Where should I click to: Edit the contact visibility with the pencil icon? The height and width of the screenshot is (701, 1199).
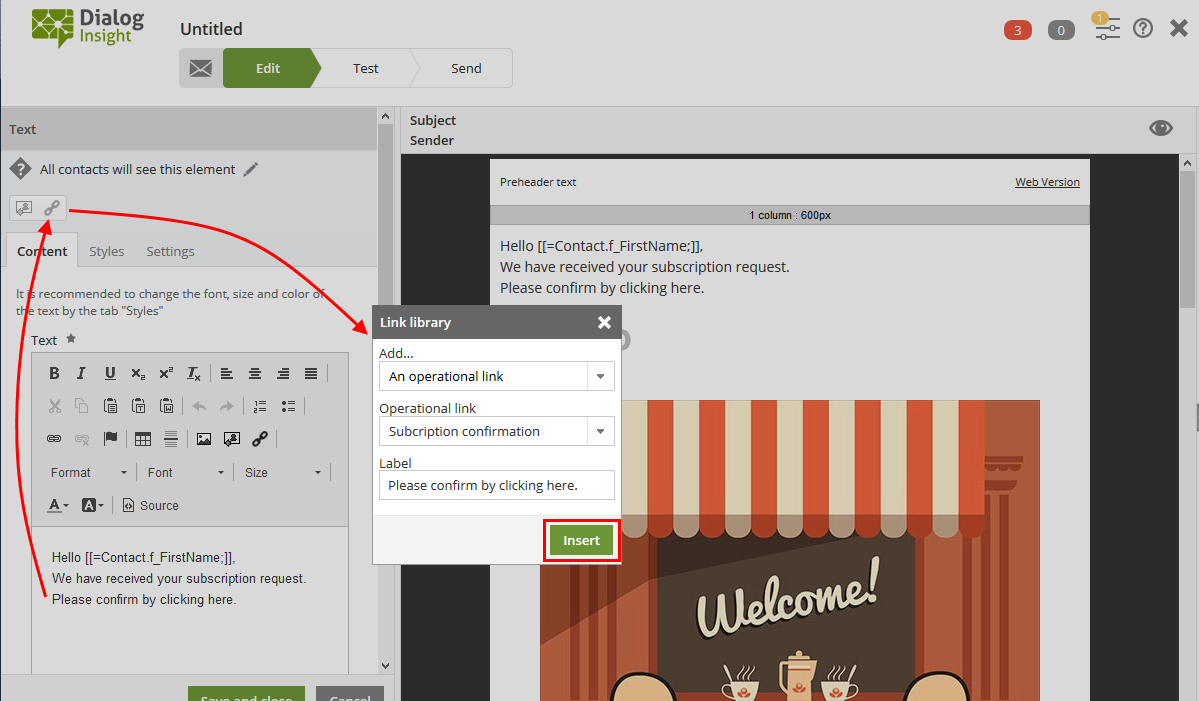pyautogui.click(x=251, y=169)
